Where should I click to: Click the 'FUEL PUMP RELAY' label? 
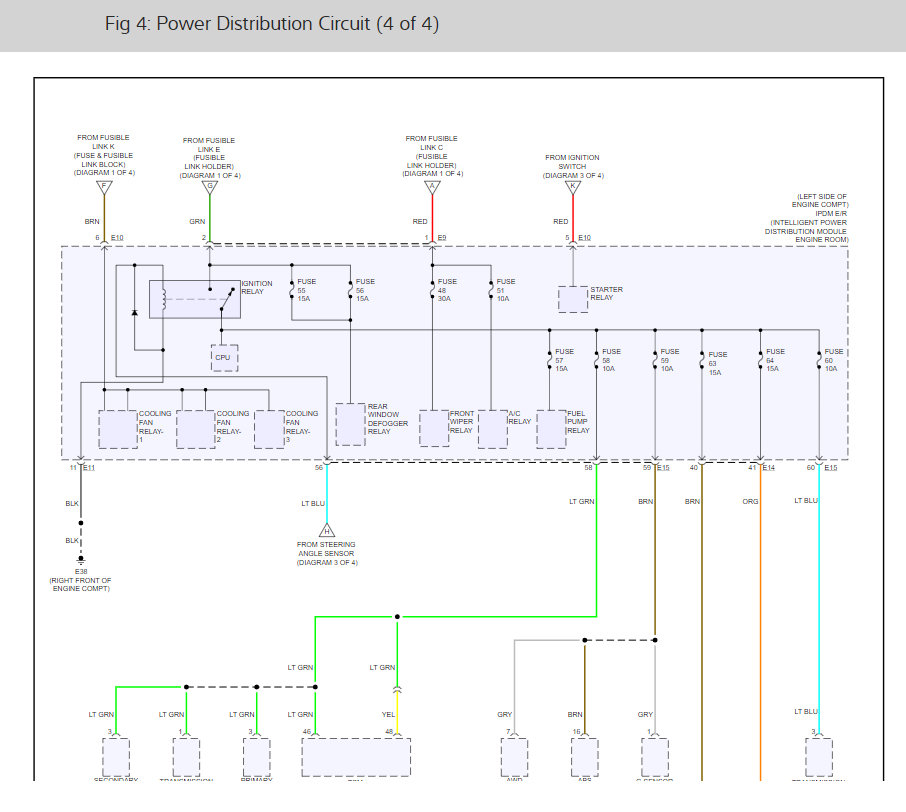click(x=578, y=422)
